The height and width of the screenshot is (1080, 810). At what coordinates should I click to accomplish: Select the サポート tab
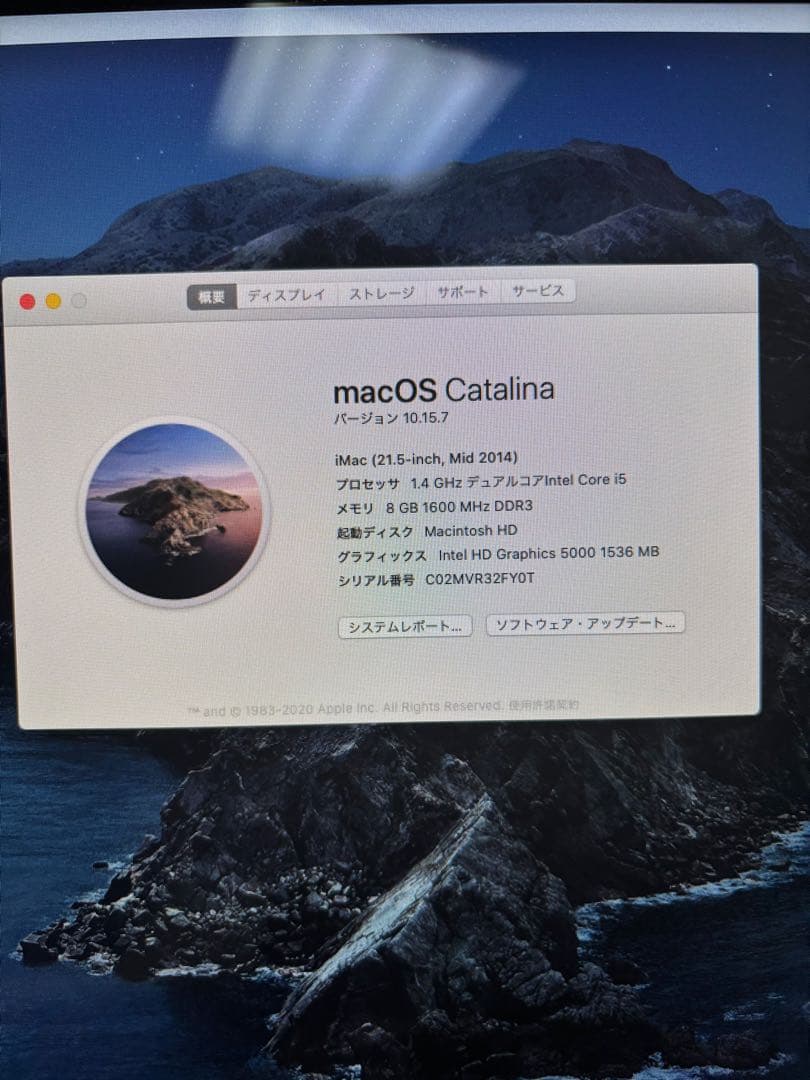click(x=463, y=292)
